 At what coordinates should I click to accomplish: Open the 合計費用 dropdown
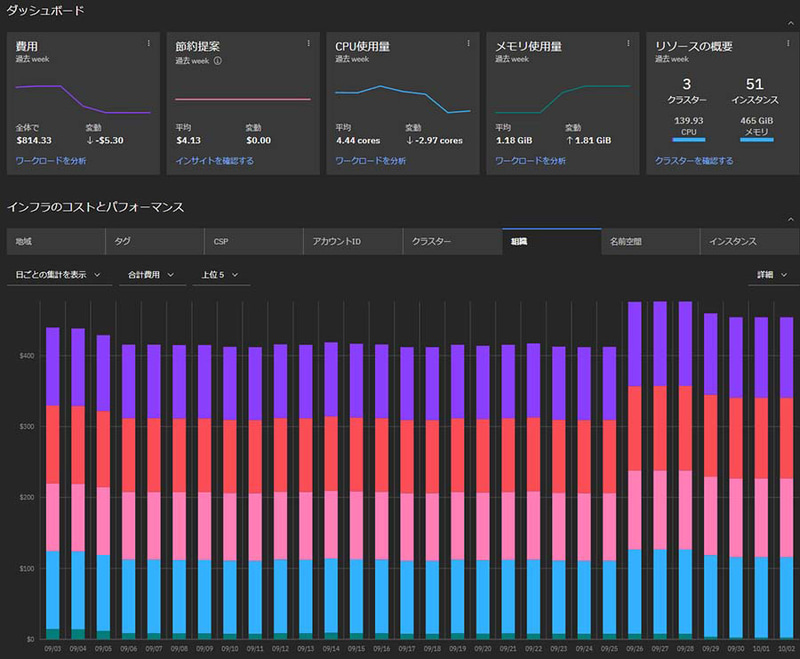pyautogui.click(x=152, y=275)
